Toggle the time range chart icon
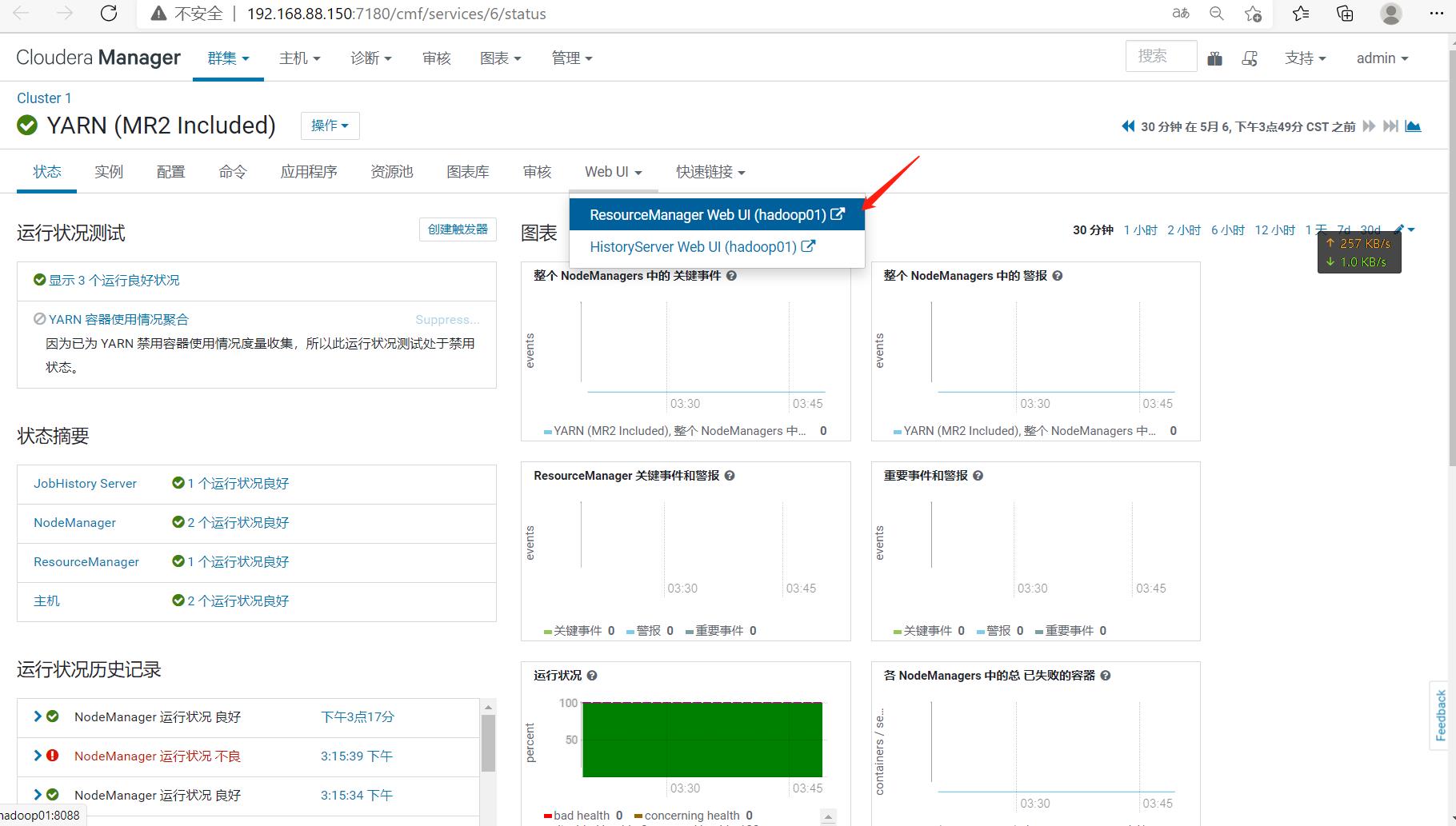This screenshot has width=1456, height=826. [x=1413, y=126]
